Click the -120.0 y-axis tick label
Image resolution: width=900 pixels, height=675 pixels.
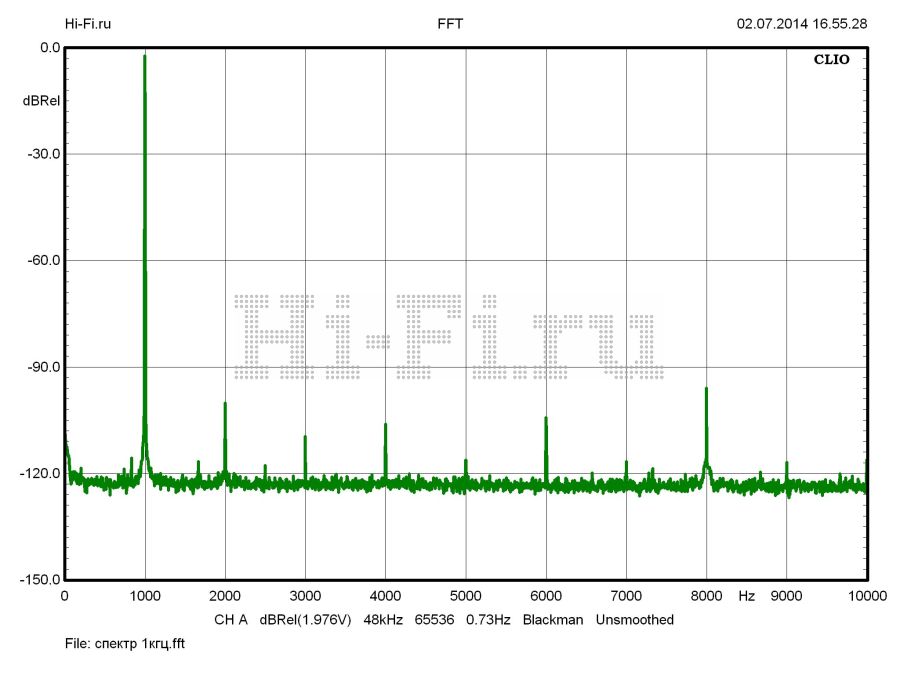(38, 474)
